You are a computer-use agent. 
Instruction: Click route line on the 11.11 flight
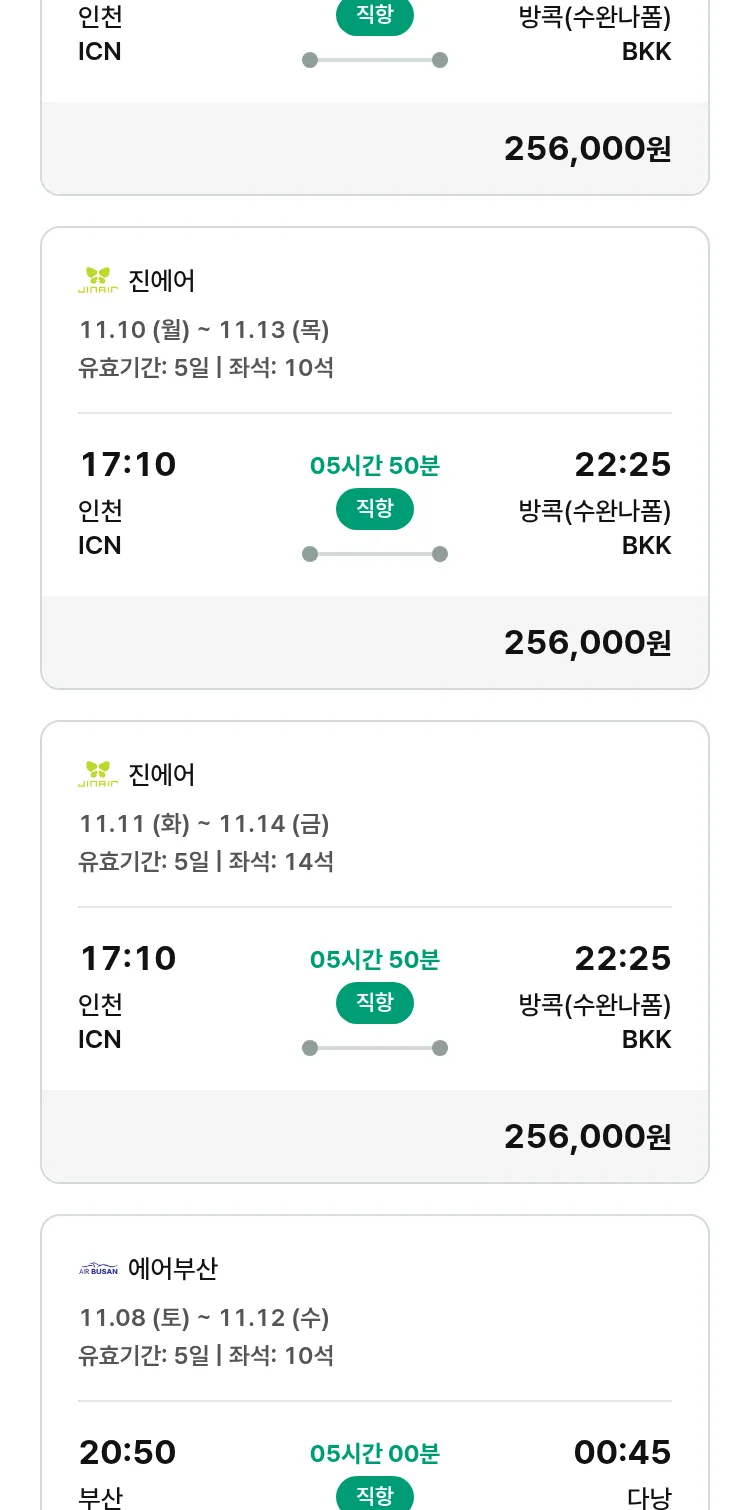pos(375,1048)
